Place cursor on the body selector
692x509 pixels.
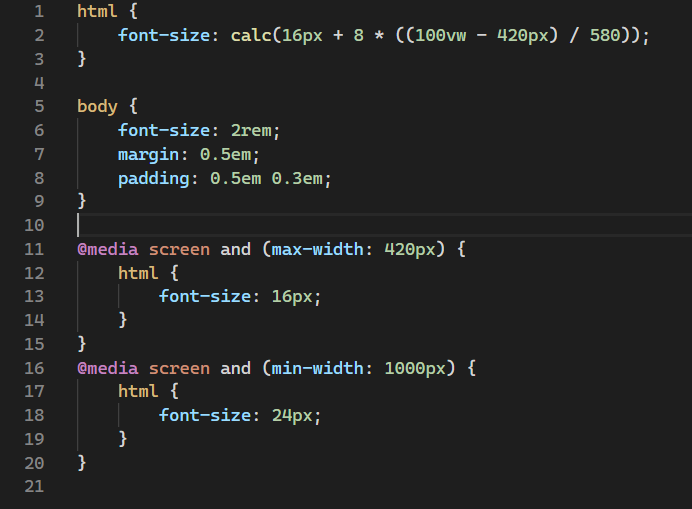tap(97, 106)
